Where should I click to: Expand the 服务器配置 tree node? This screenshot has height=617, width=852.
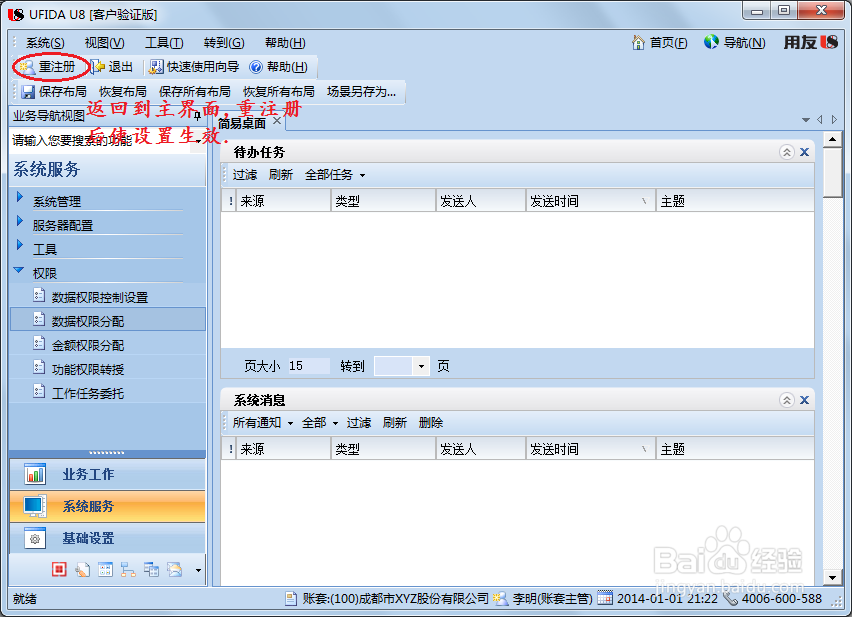(20, 221)
